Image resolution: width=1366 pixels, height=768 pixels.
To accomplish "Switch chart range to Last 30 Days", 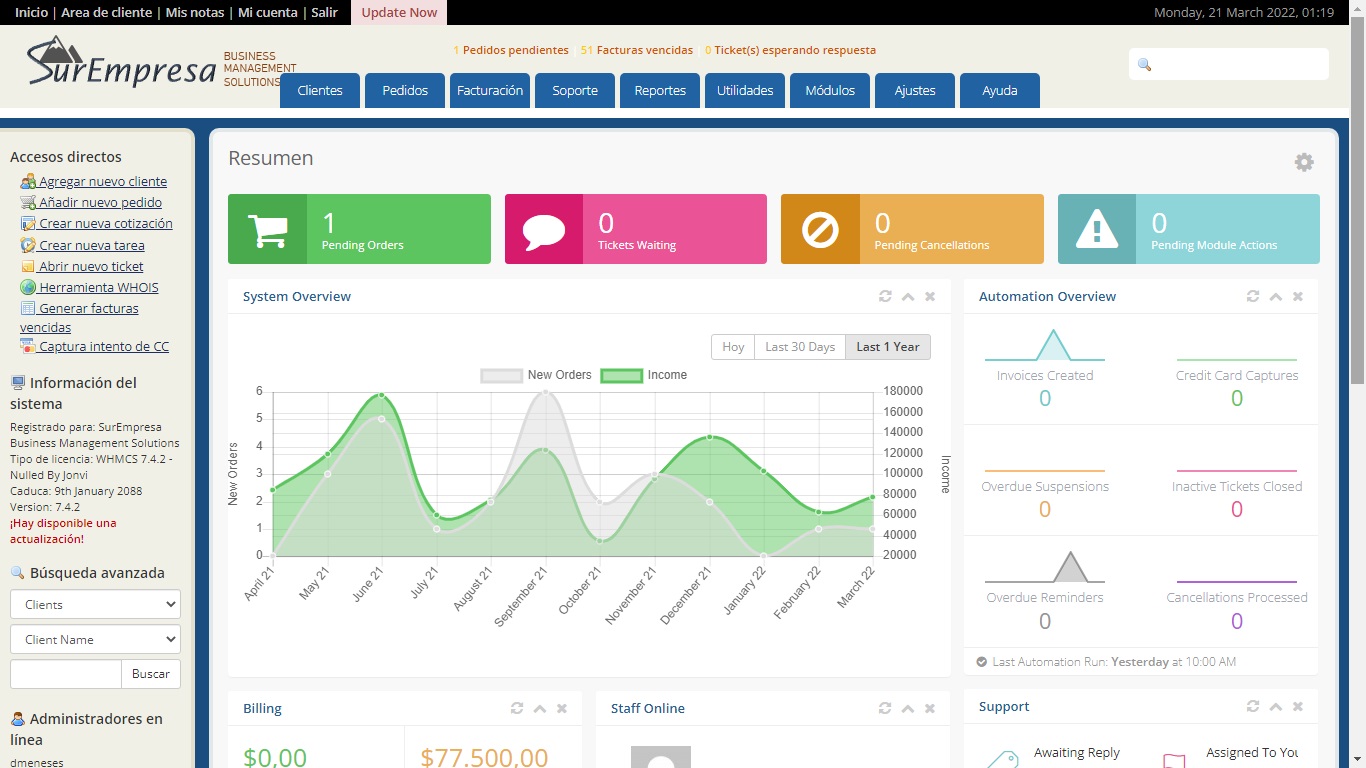I will [799, 347].
